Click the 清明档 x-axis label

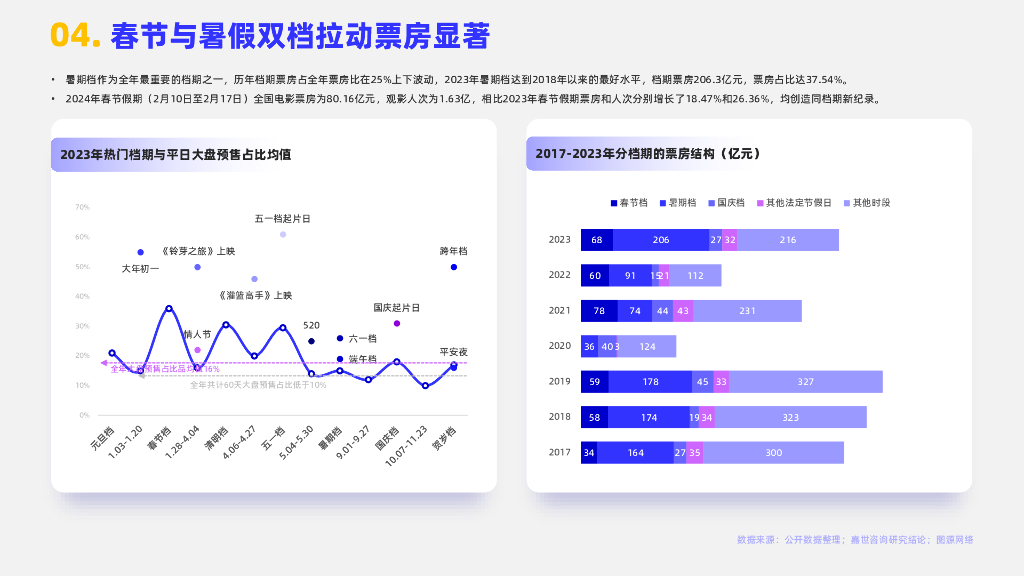(216, 438)
